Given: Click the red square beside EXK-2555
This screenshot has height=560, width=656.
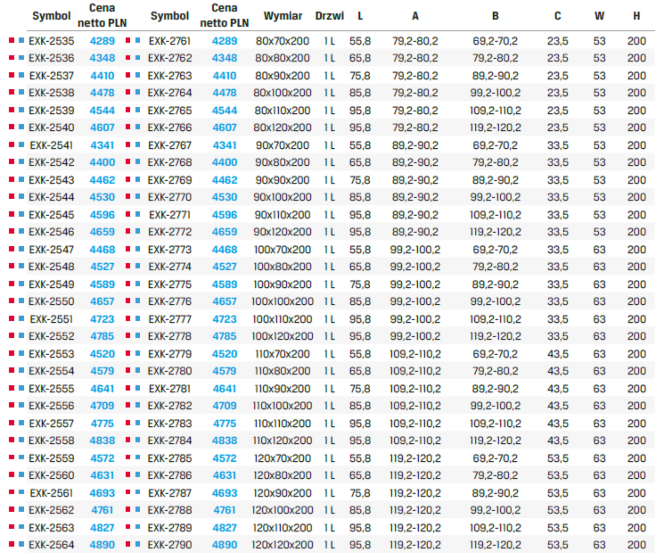Looking at the screenshot, I should tap(12, 388).
